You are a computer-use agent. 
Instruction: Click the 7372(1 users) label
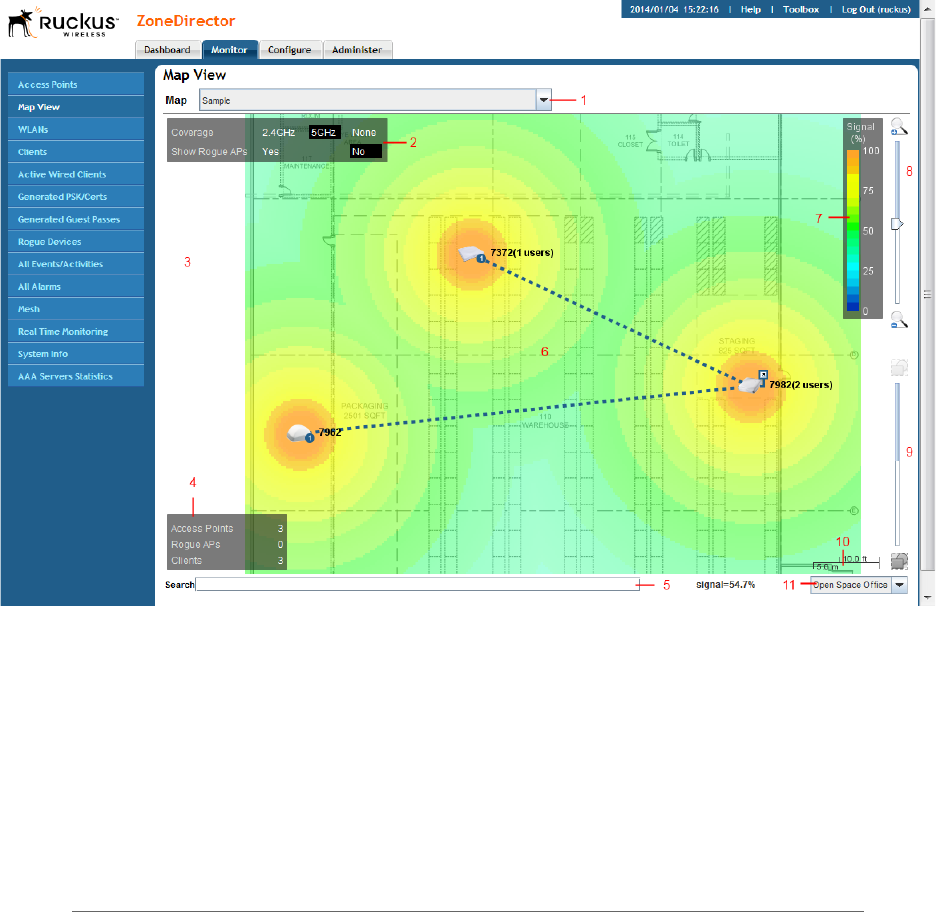[x=522, y=252]
